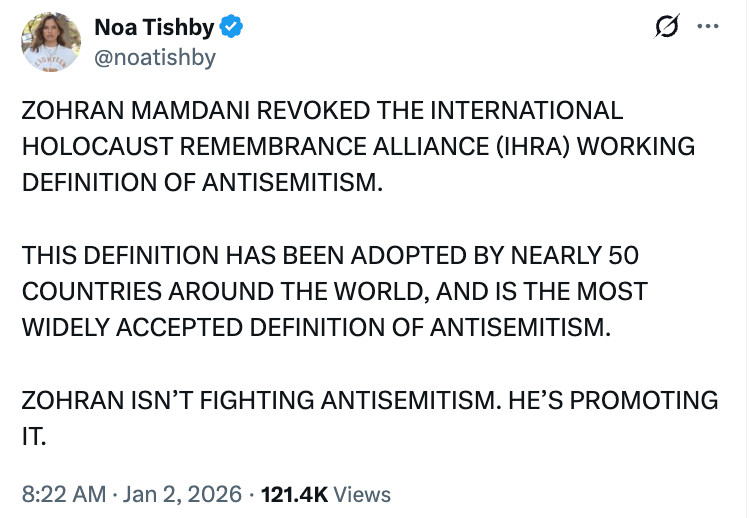Open Noa Tishby's profile picture
This screenshot has width=749, height=518.
tap(50, 42)
